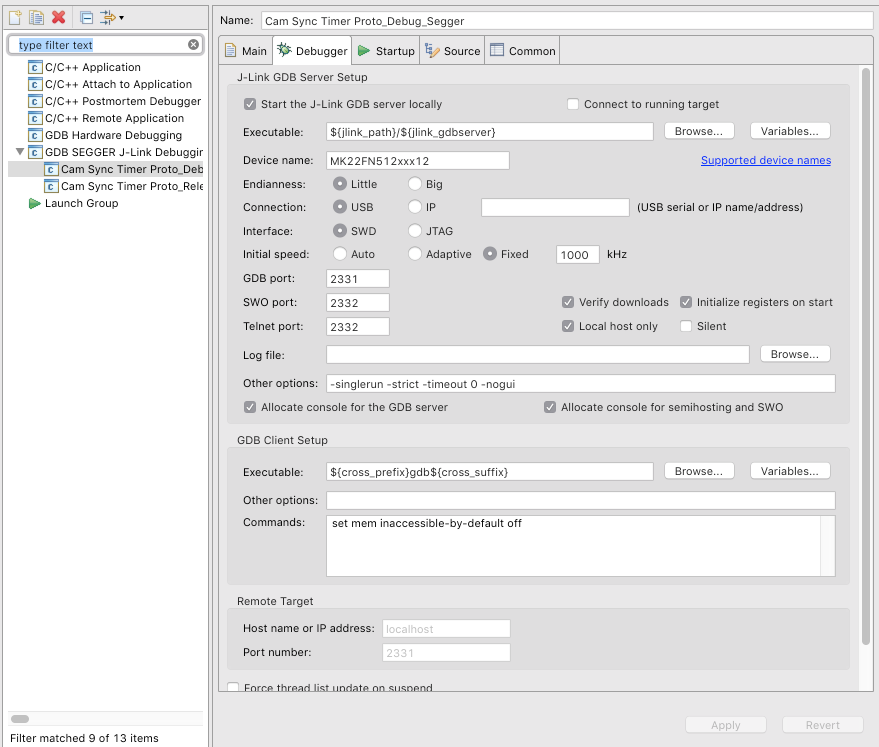
Task: Click the USB serial or IP address field
Action: [x=555, y=207]
